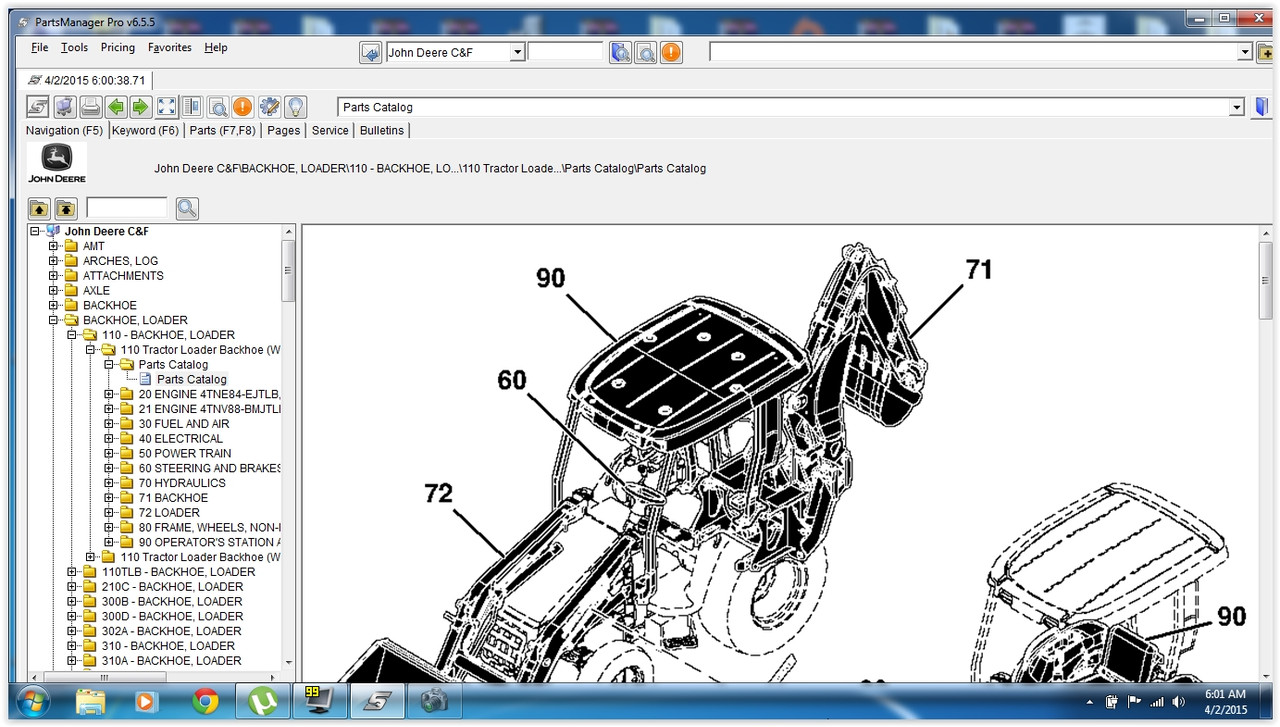Click the text field beside the catalog dropdown

pyautogui.click(x=565, y=52)
